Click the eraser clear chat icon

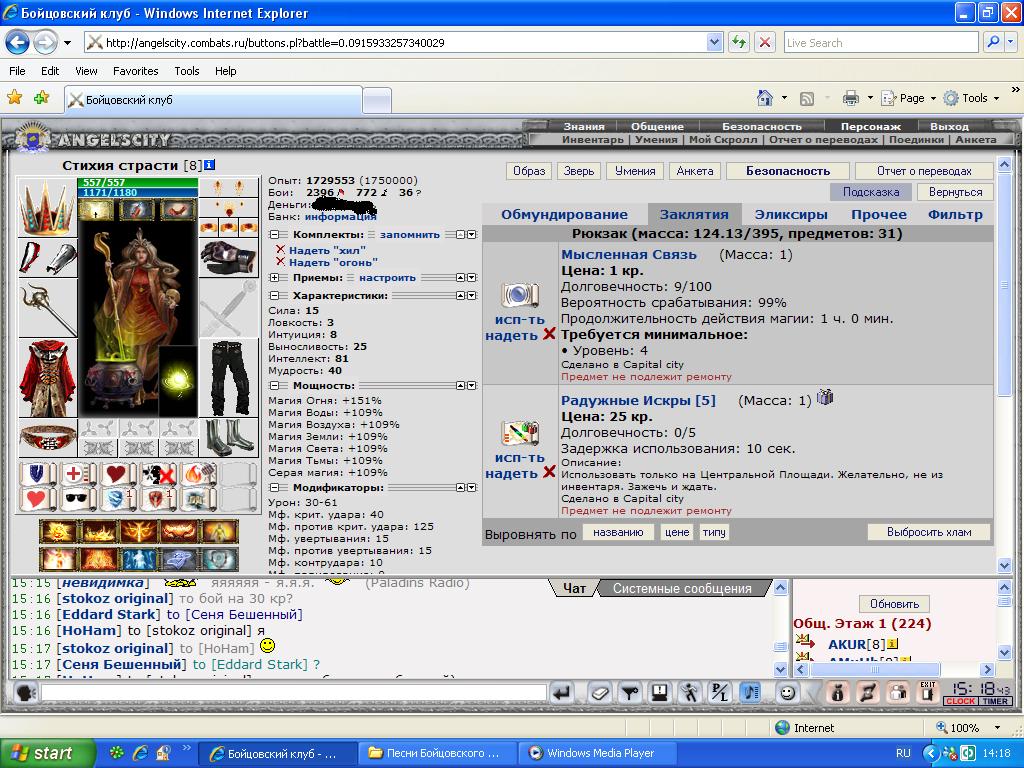point(600,692)
